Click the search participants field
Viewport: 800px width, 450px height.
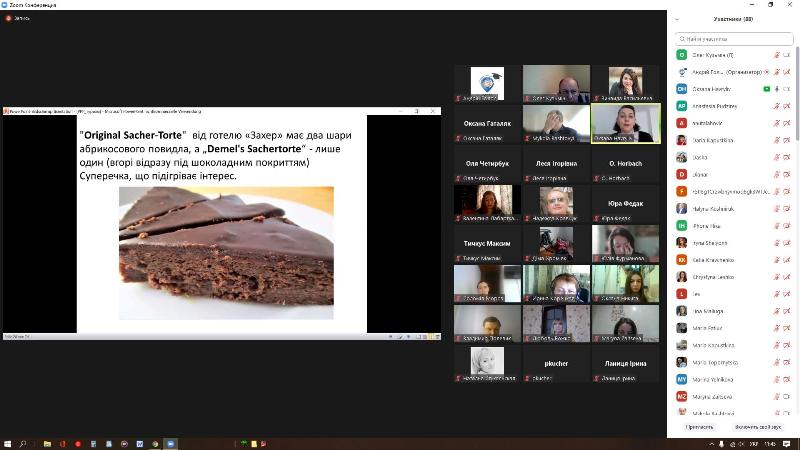[x=734, y=39]
